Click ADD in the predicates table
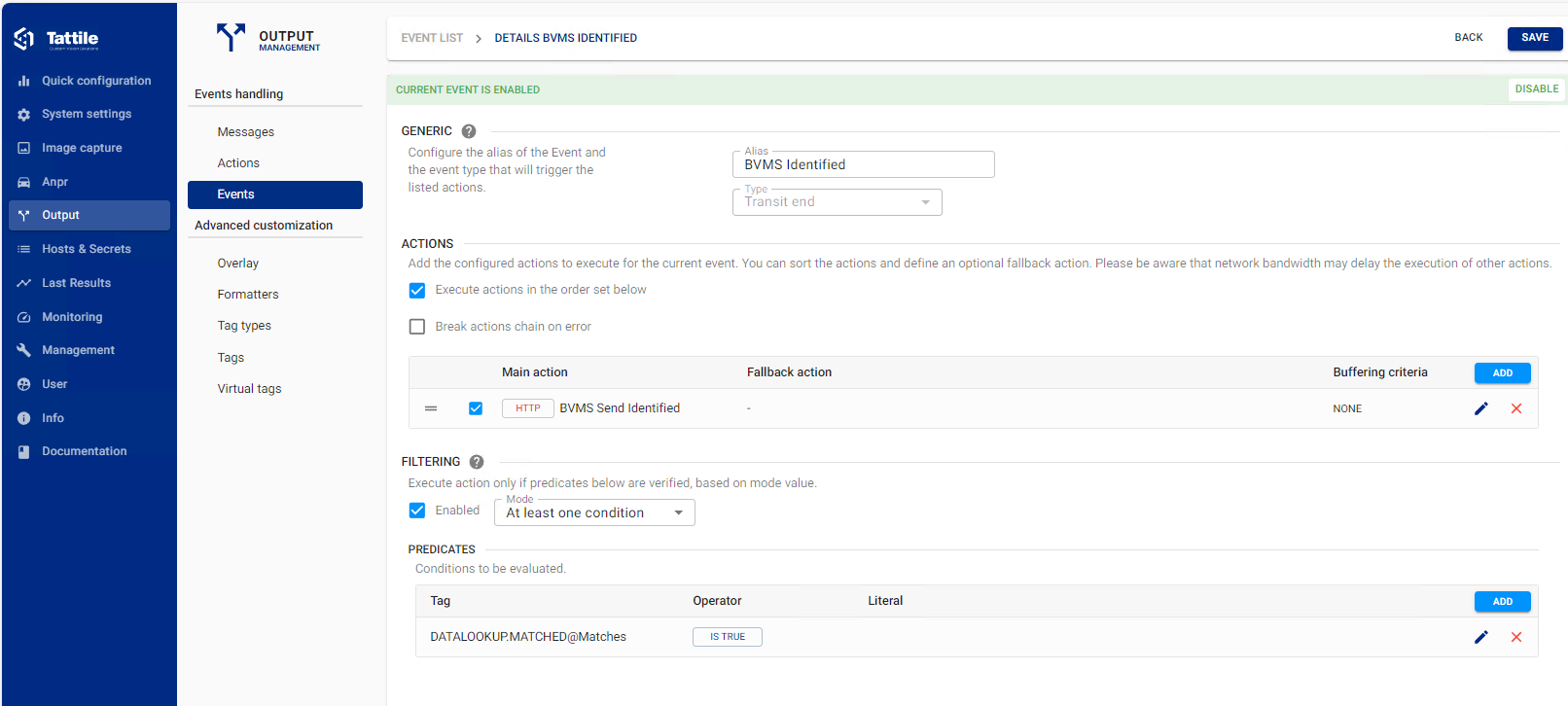 tap(1503, 601)
